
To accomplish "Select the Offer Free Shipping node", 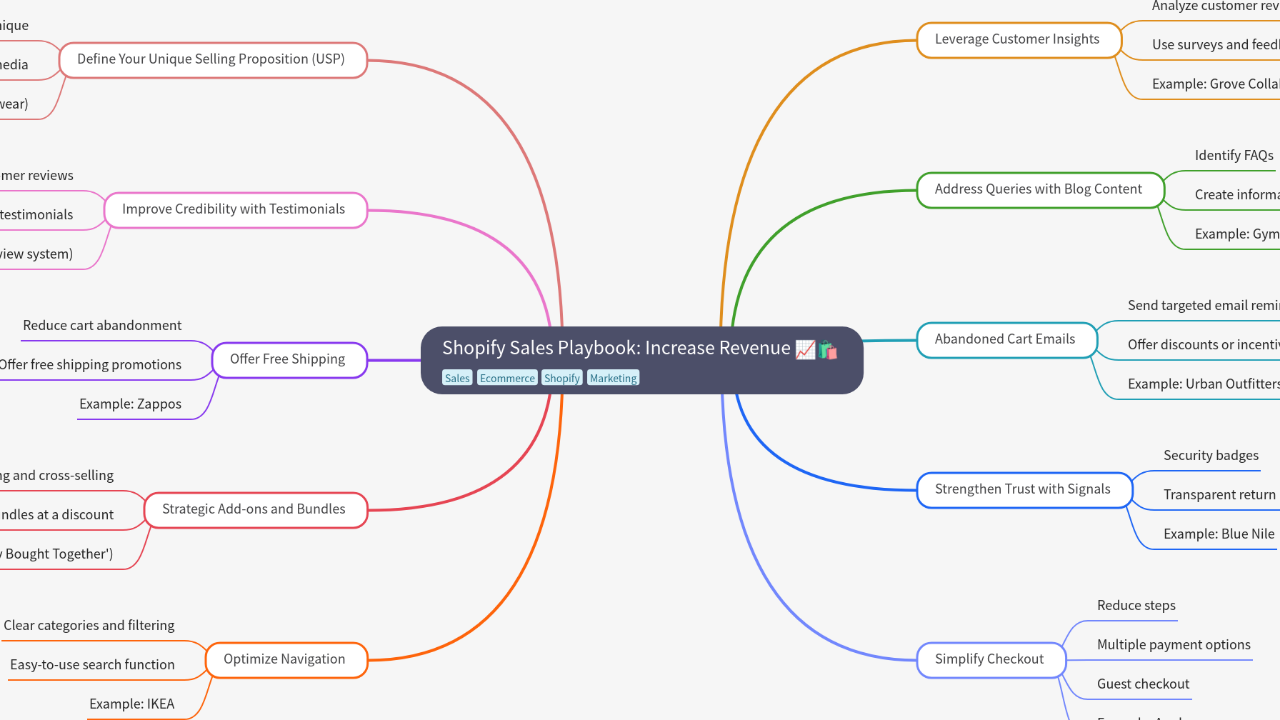I will [288, 359].
